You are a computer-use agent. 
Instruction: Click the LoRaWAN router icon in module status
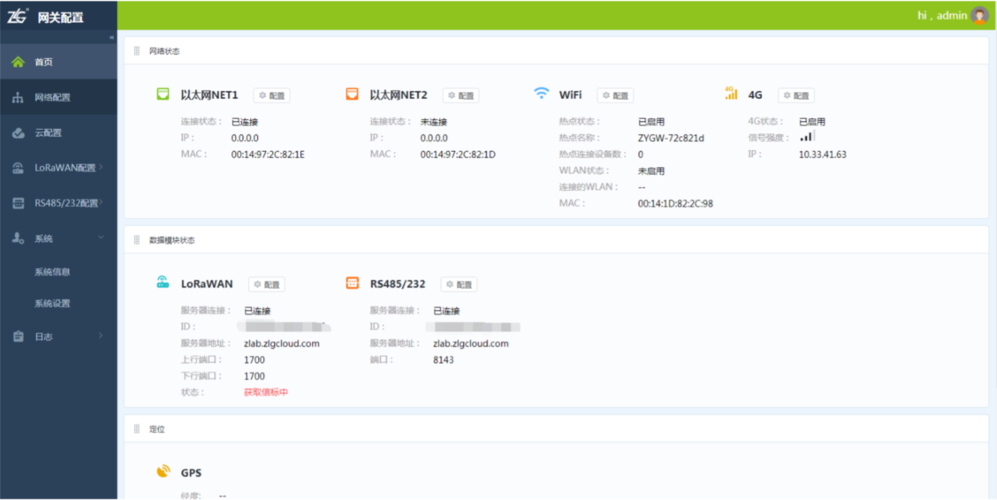tap(163, 282)
